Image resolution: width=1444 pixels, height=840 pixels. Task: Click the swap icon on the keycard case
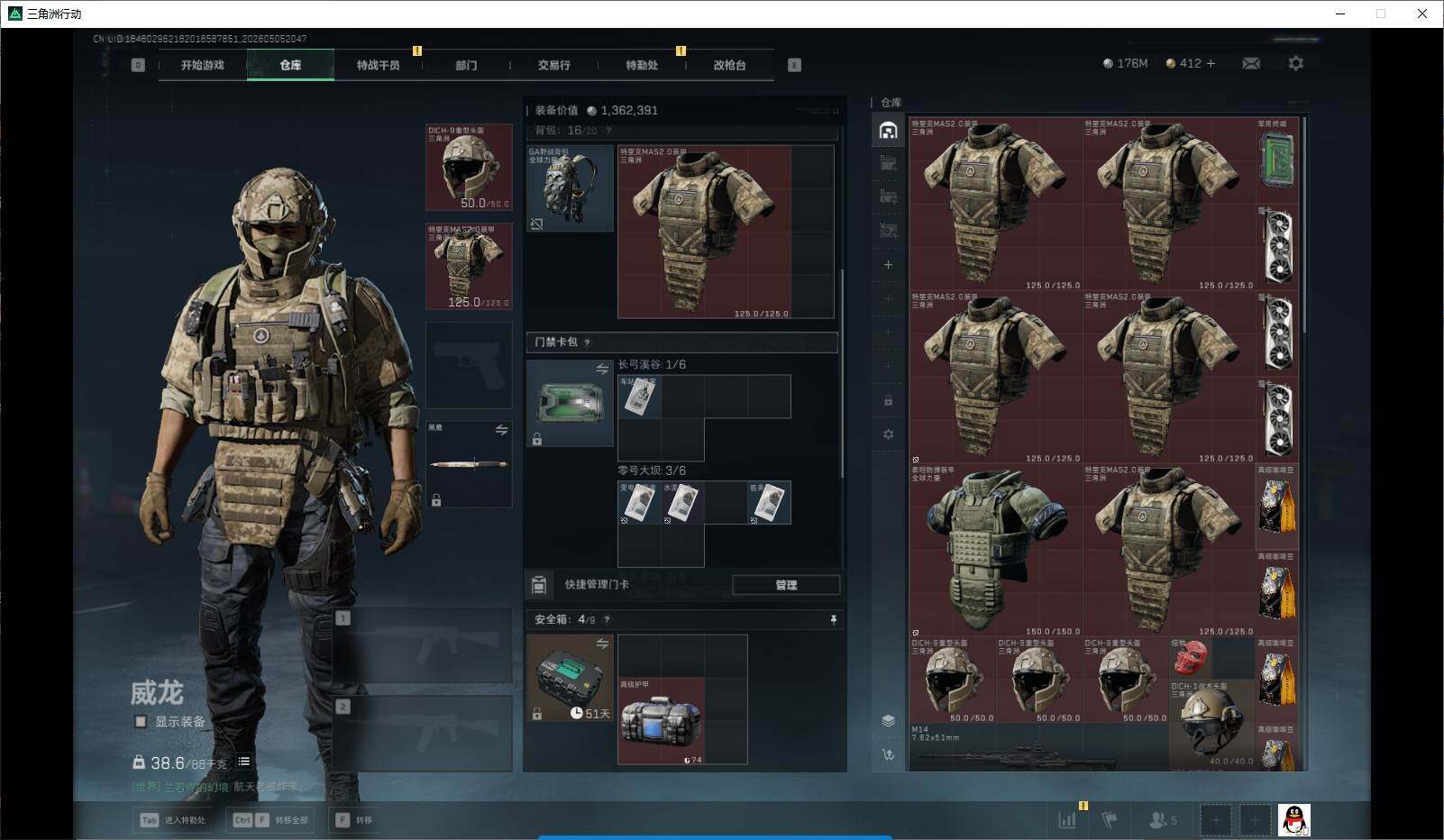pos(602,369)
